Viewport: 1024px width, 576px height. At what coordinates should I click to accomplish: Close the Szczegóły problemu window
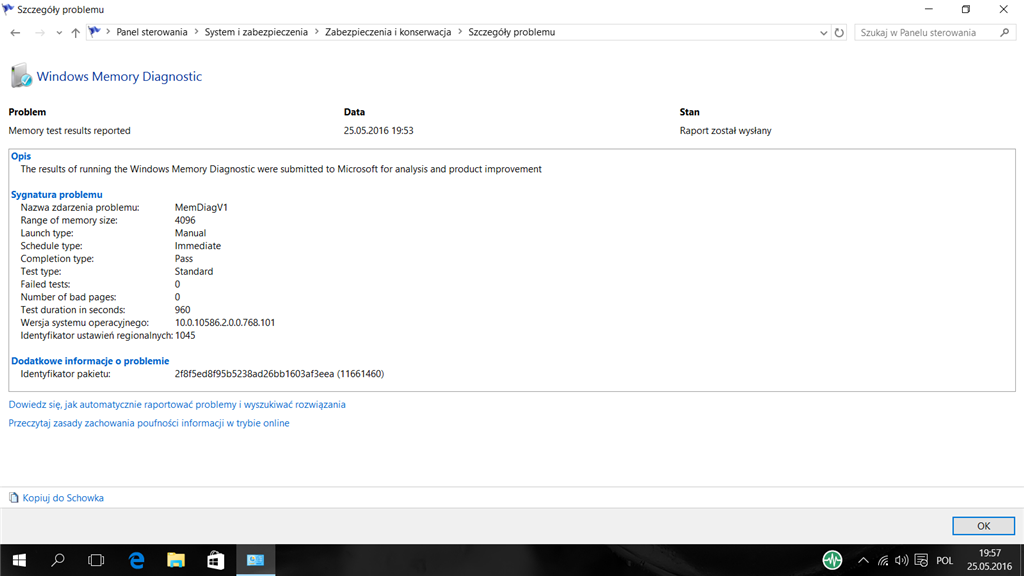coord(1004,9)
